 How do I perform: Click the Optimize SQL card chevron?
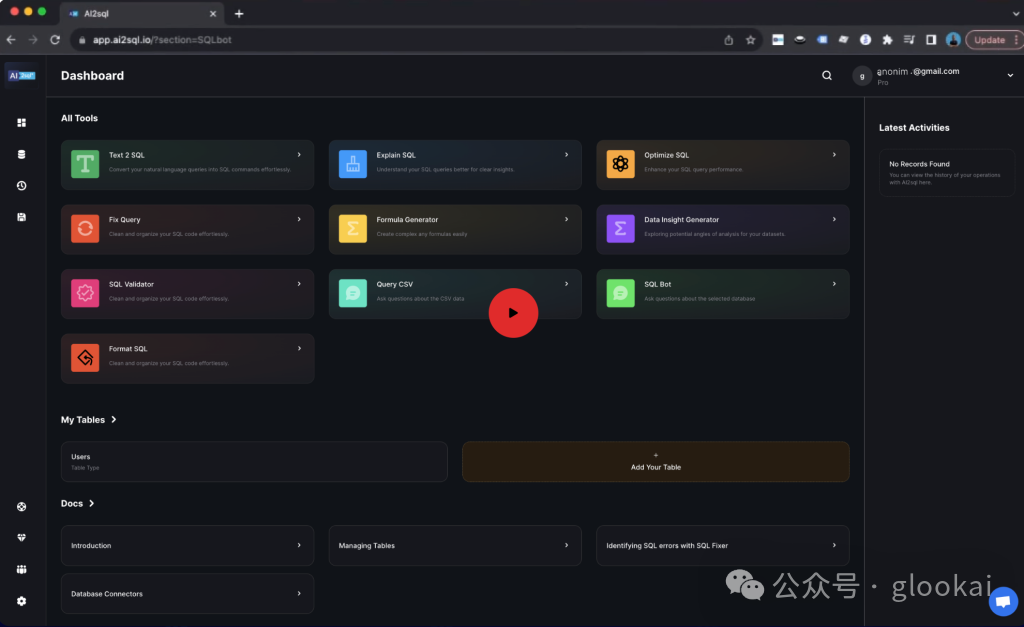tap(834, 155)
